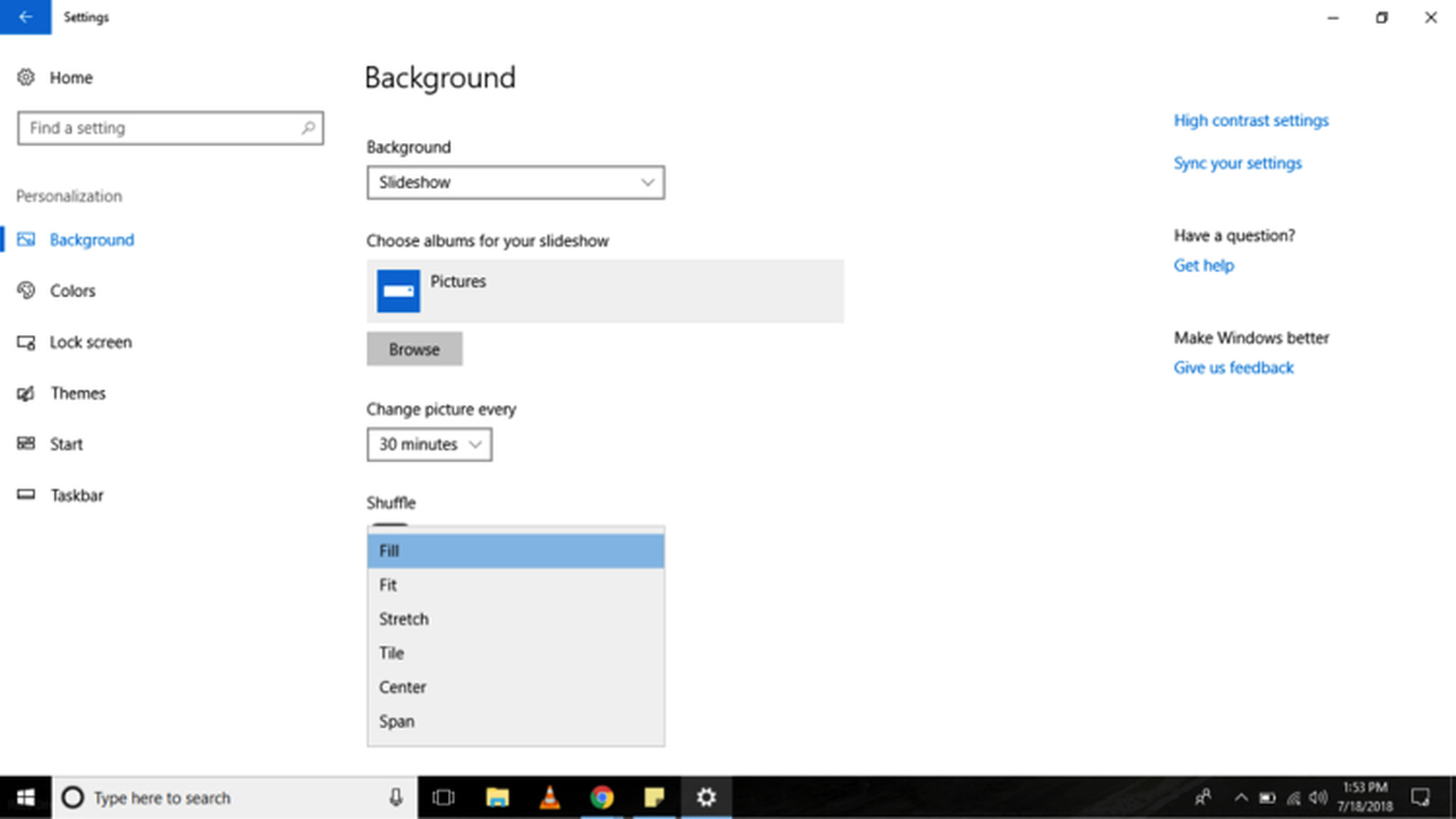Launch VLC media player from taskbar
Image resolution: width=1456 pixels, height=819 pixels.
pos(550,797)
